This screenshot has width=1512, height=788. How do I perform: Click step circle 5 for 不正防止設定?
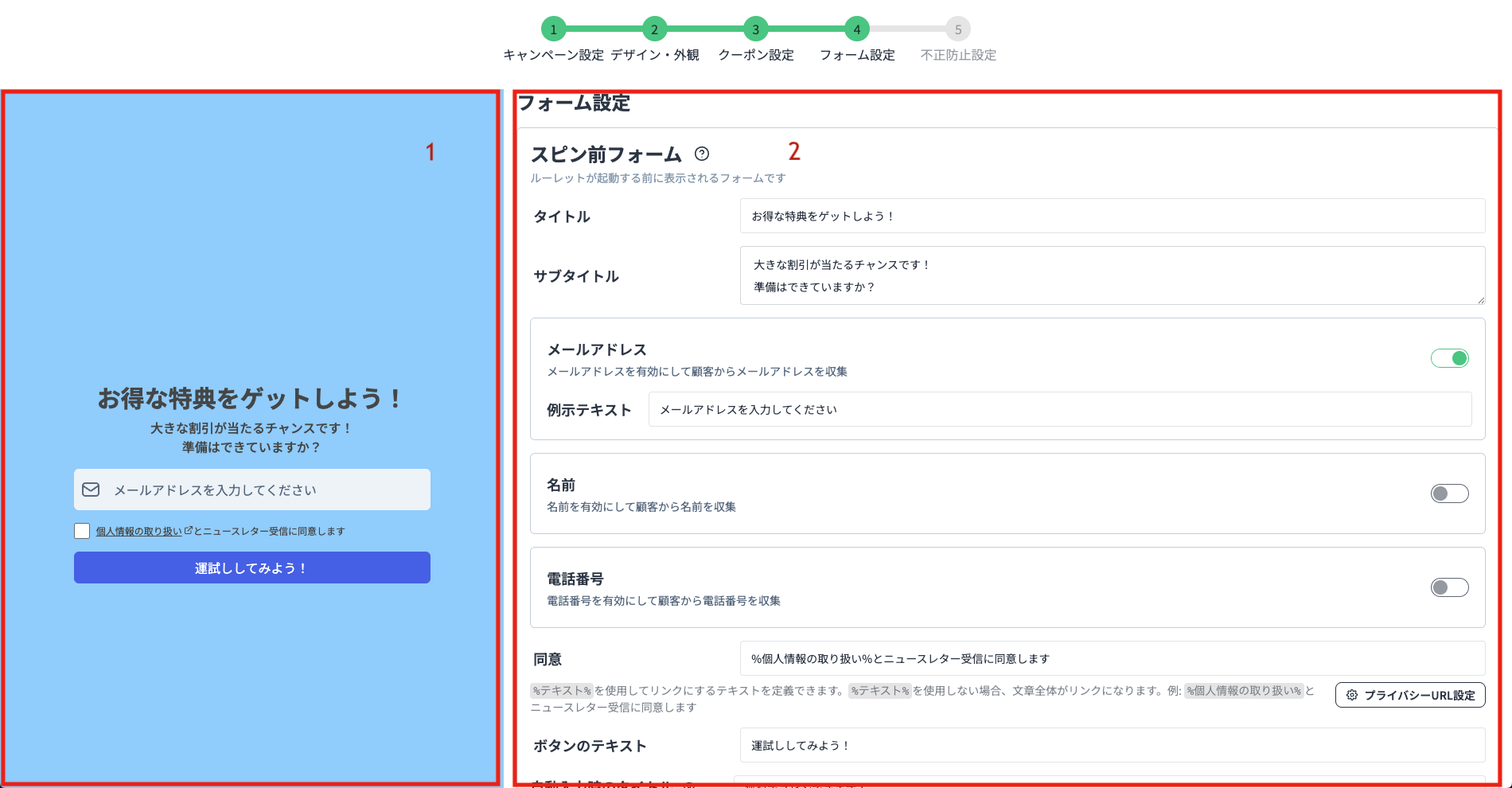pos(957,29)
